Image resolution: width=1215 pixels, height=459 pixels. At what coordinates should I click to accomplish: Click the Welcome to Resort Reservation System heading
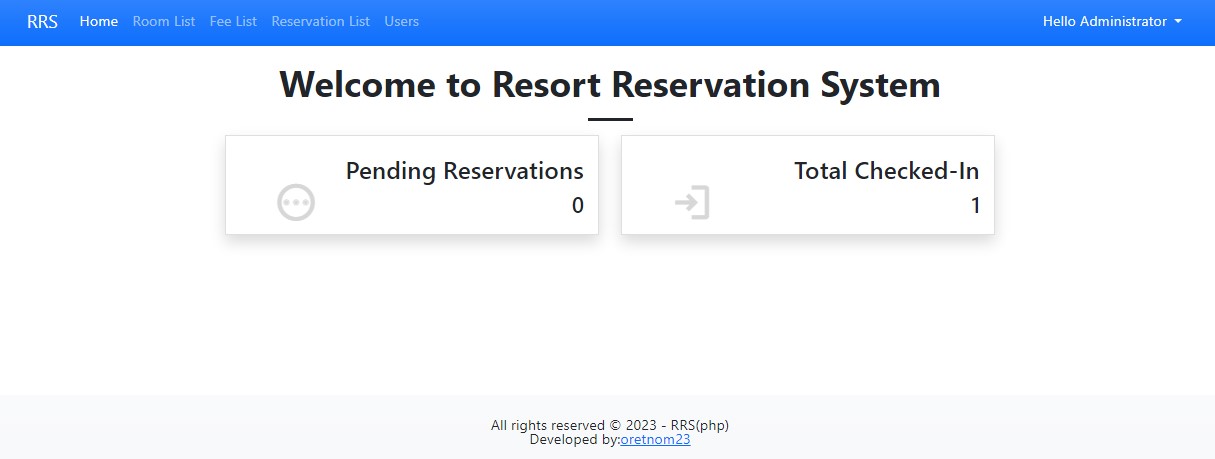[610, 85]
